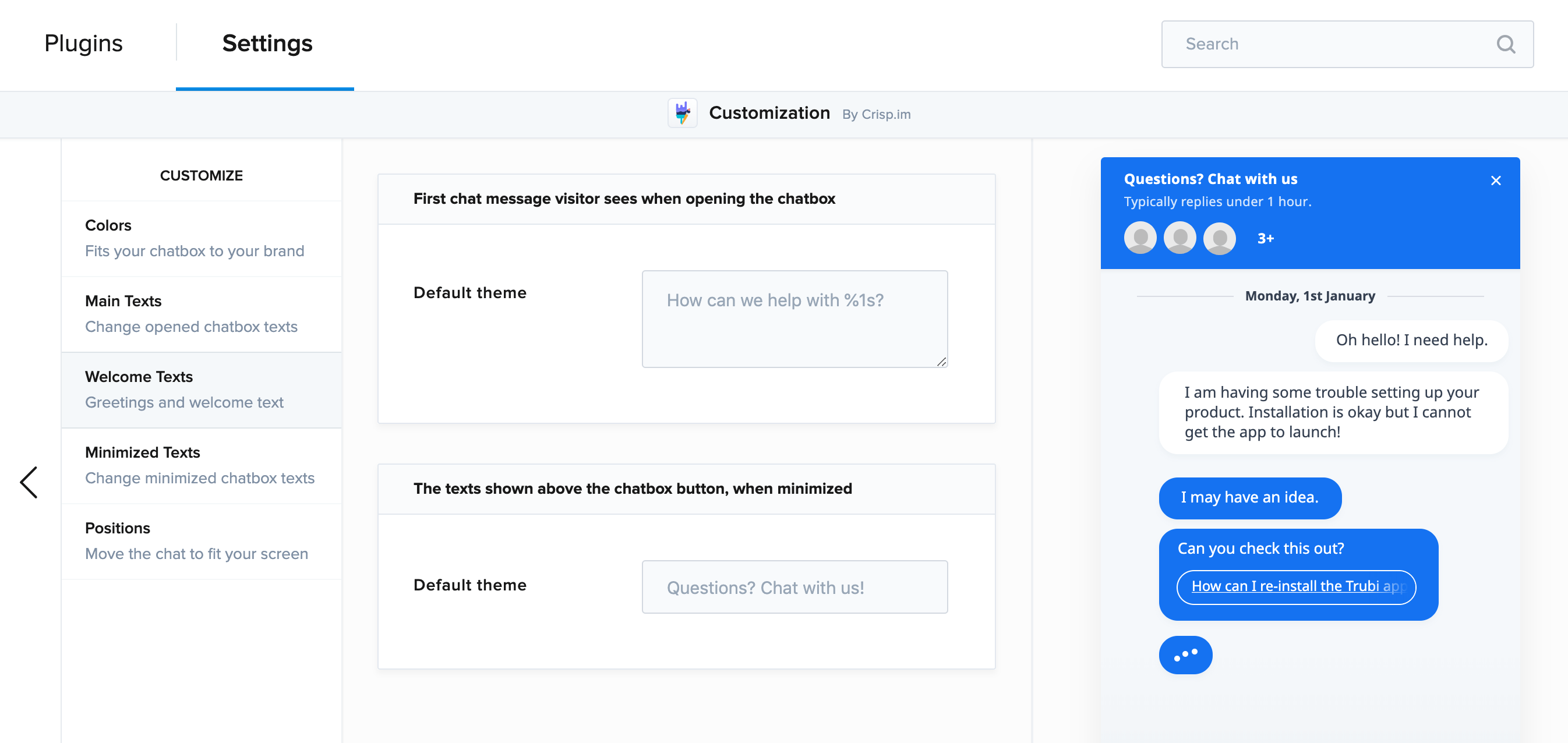1568x743 pixels.
Task: Click the back arrow chevron
Action: point(29,483)
